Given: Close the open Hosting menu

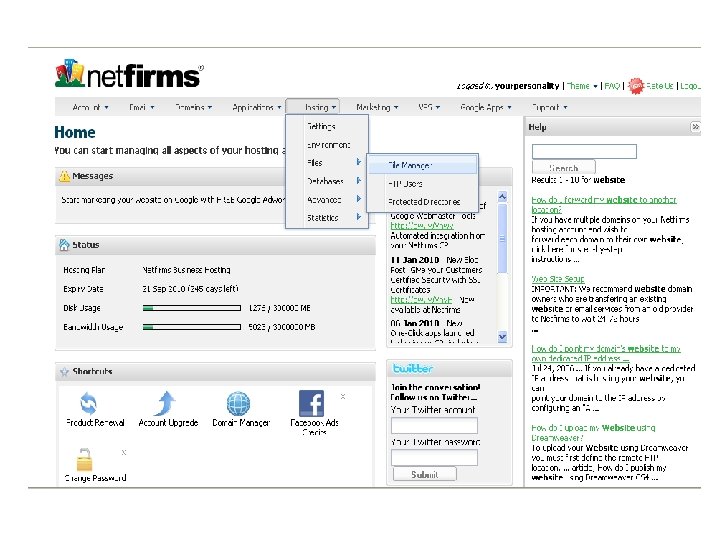Looking at the screenshot, I should [x=312, y=107].
